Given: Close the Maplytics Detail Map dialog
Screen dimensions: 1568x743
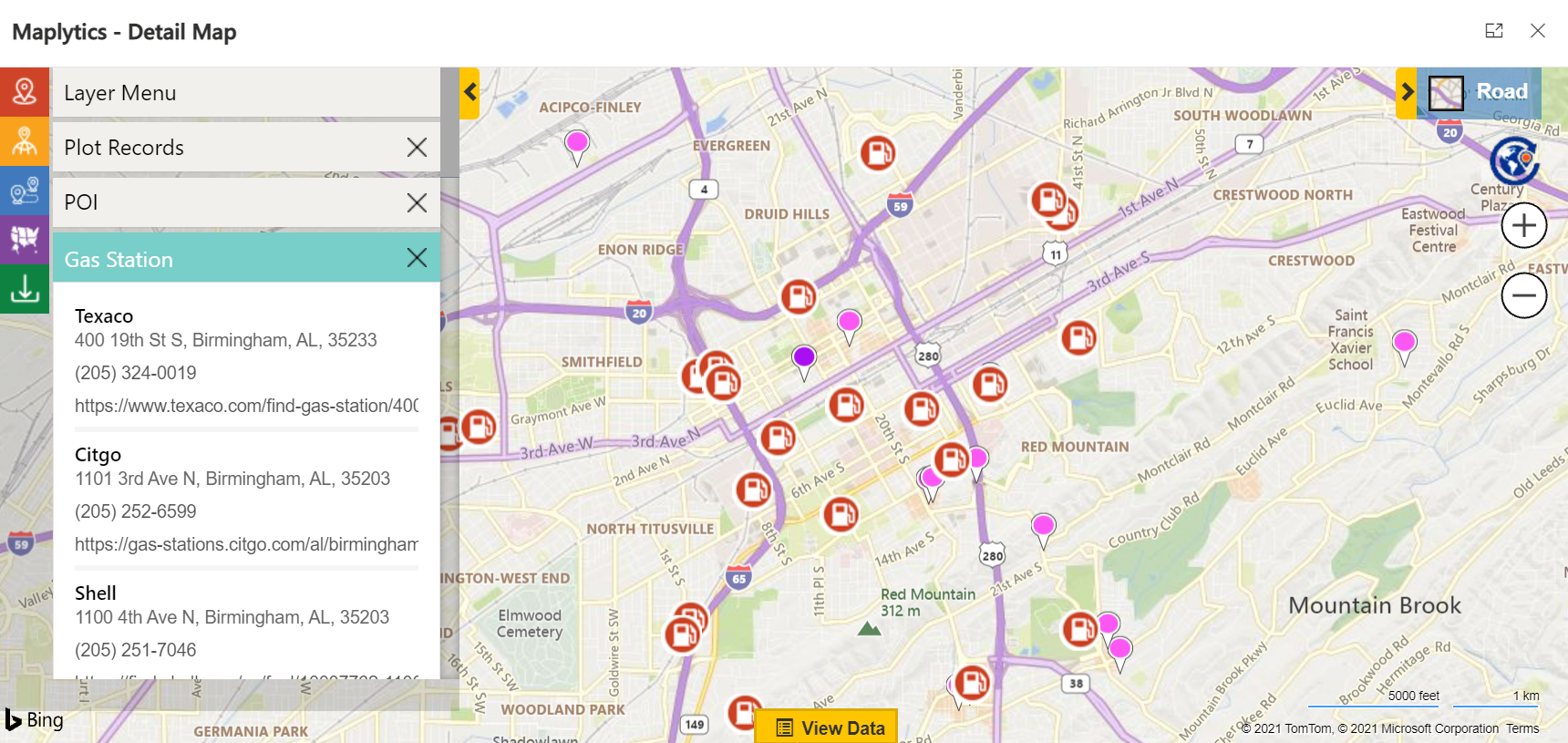Looking at the screenshot, I should point(1538,31).
